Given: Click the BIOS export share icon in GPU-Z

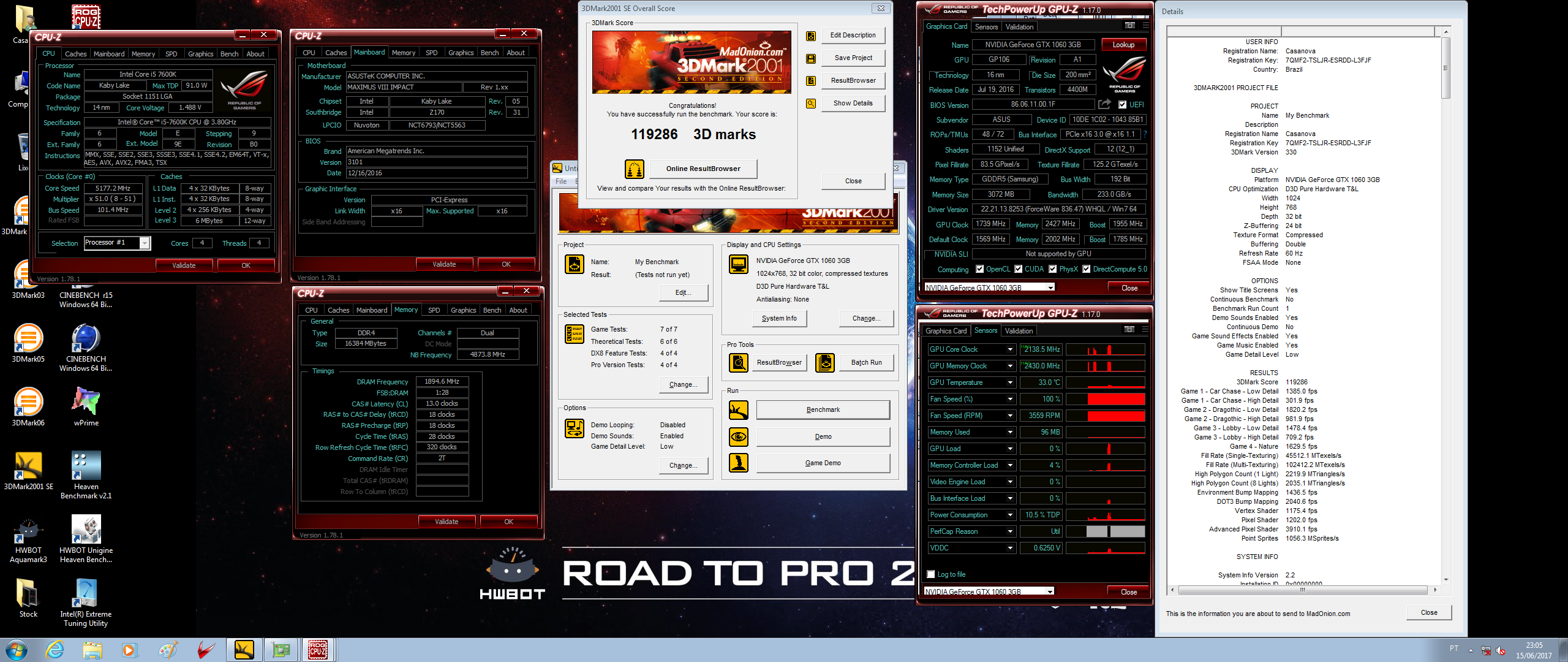Looking at the screenshot, I should (x=1104, y=104).
